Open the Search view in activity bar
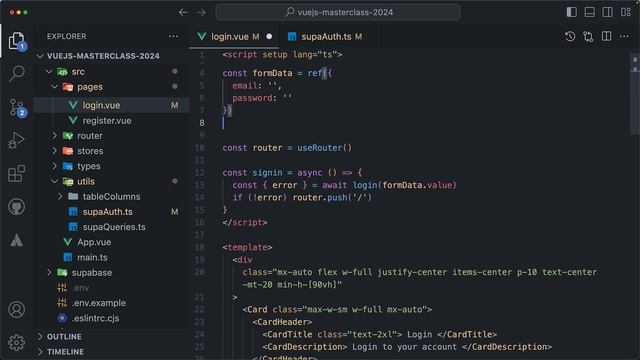 point(17,74)
